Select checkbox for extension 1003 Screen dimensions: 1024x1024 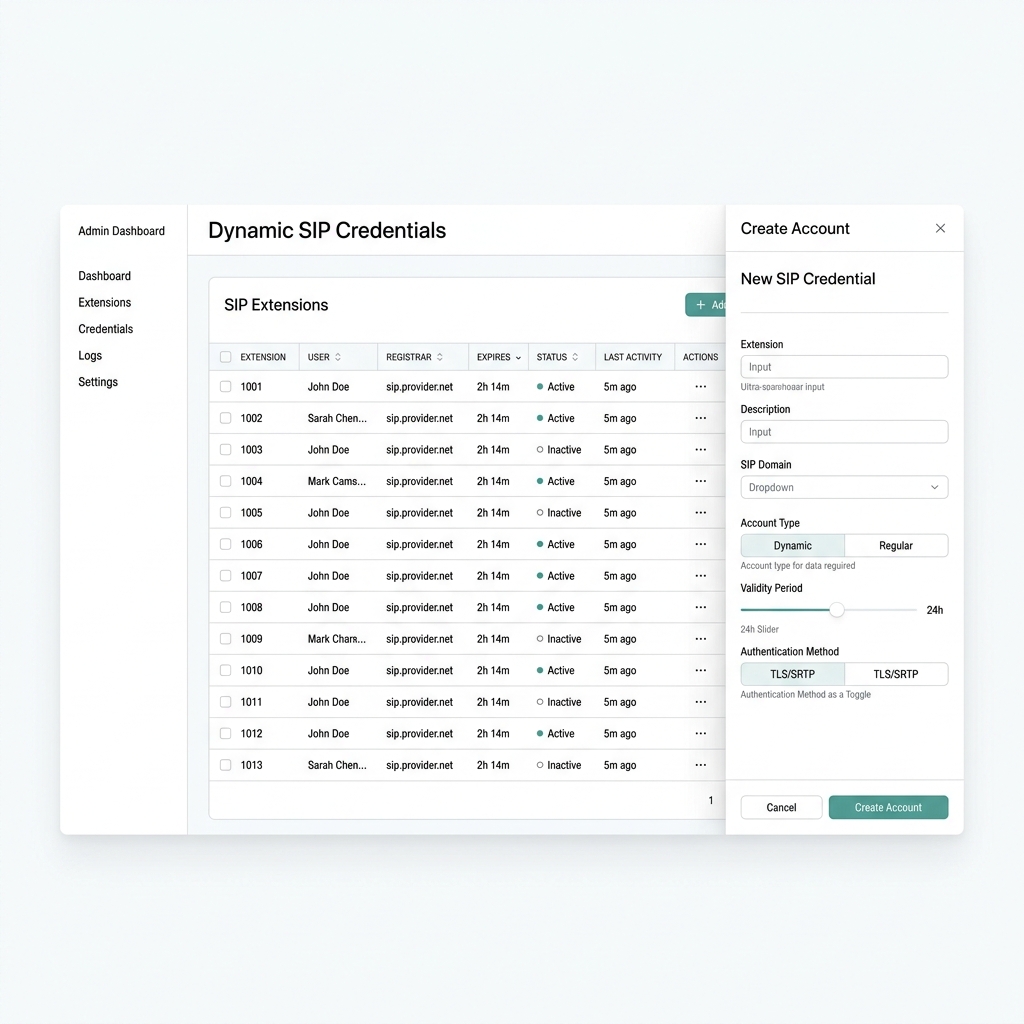click(x=225, y=449)
